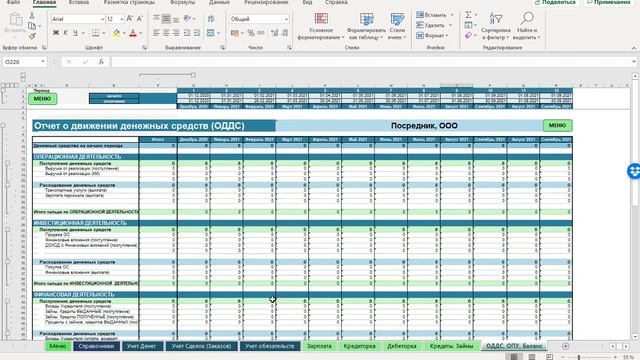Viewport: 640px width, 360px height.
Task: Open Условное форматирование menu
Action: click(321, 26)
